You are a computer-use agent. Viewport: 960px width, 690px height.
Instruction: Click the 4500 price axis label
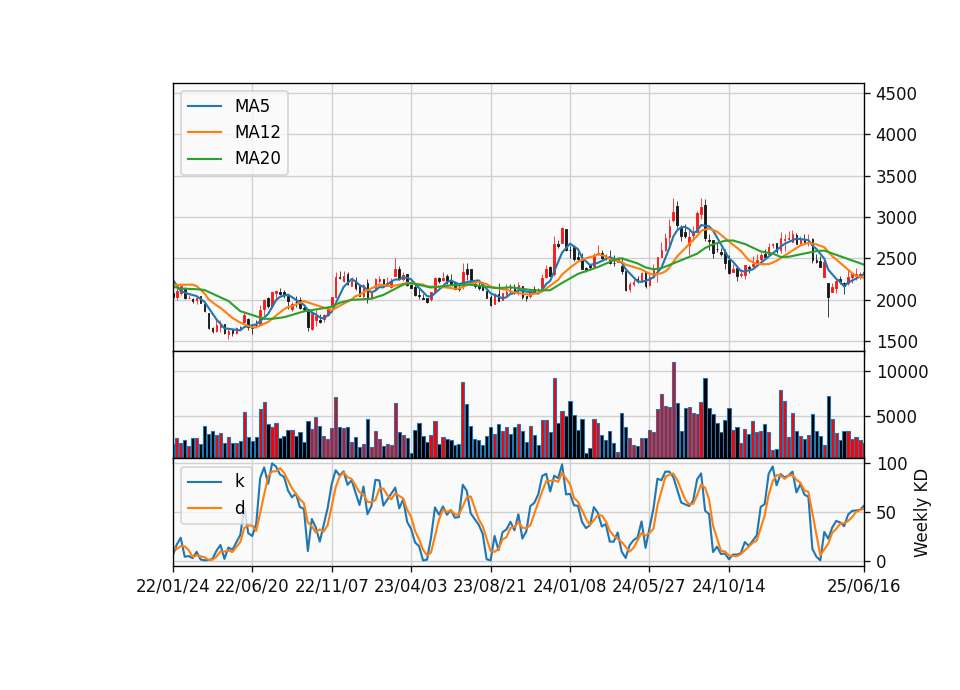tap(896, 94)
